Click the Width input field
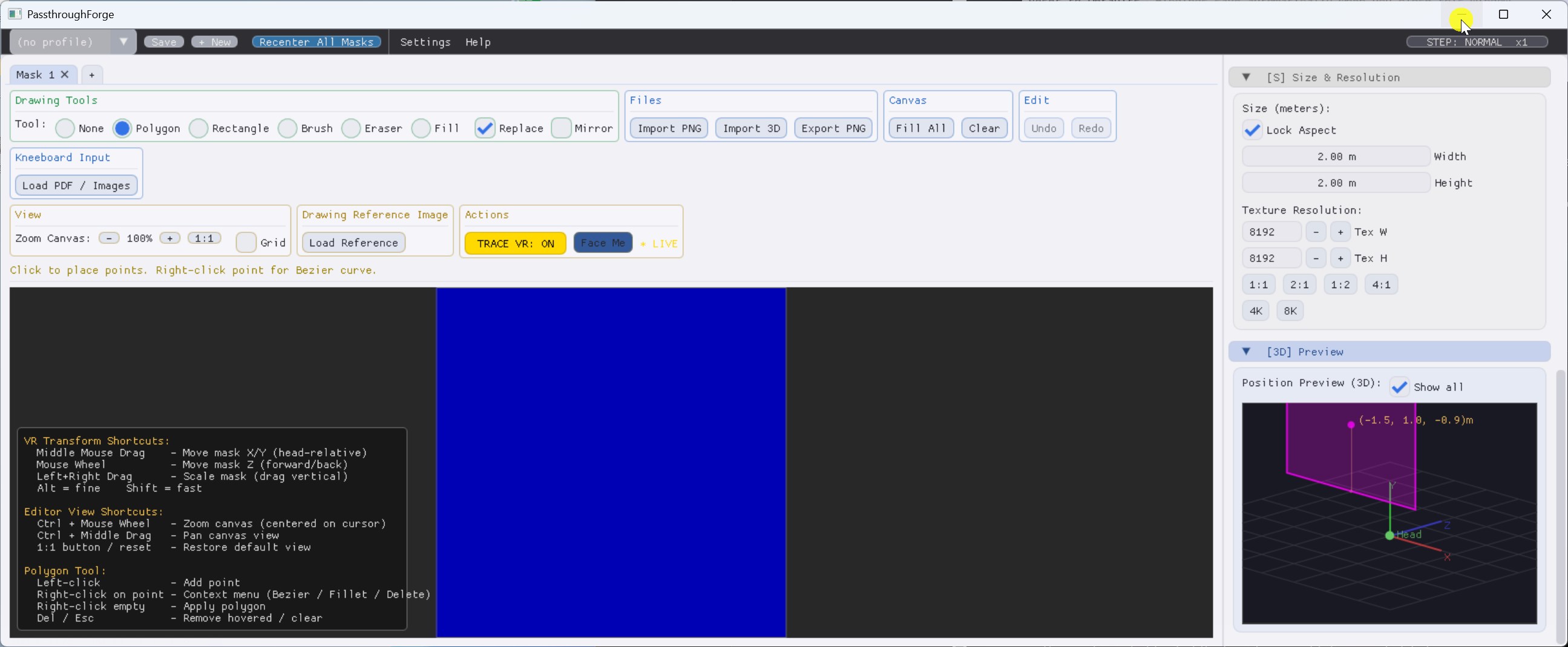 (1335, 156)
